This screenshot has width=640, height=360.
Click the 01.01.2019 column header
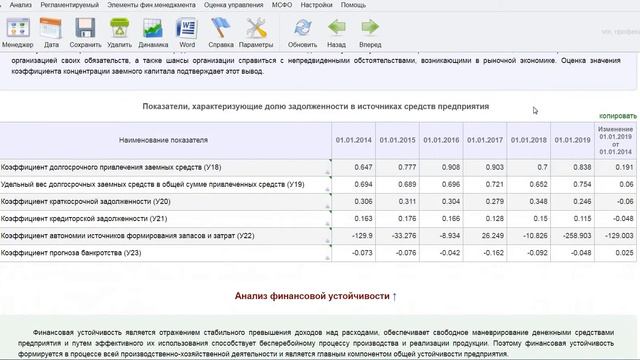572,140
